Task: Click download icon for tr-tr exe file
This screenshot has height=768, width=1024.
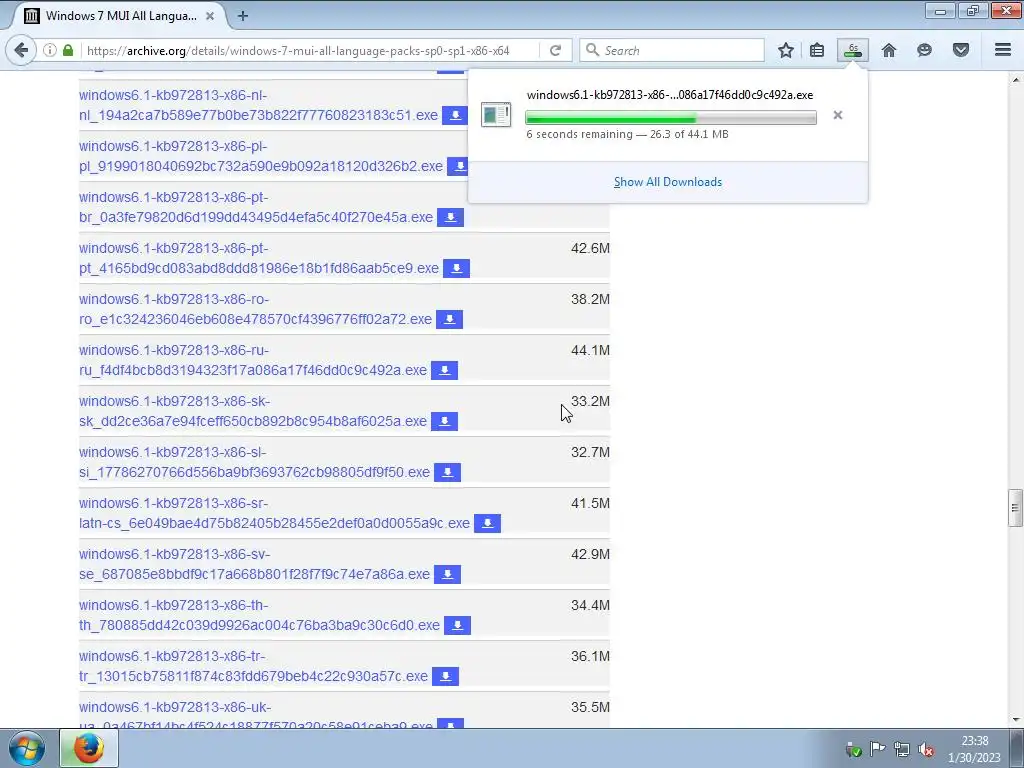Action: (x=446, y=675)
